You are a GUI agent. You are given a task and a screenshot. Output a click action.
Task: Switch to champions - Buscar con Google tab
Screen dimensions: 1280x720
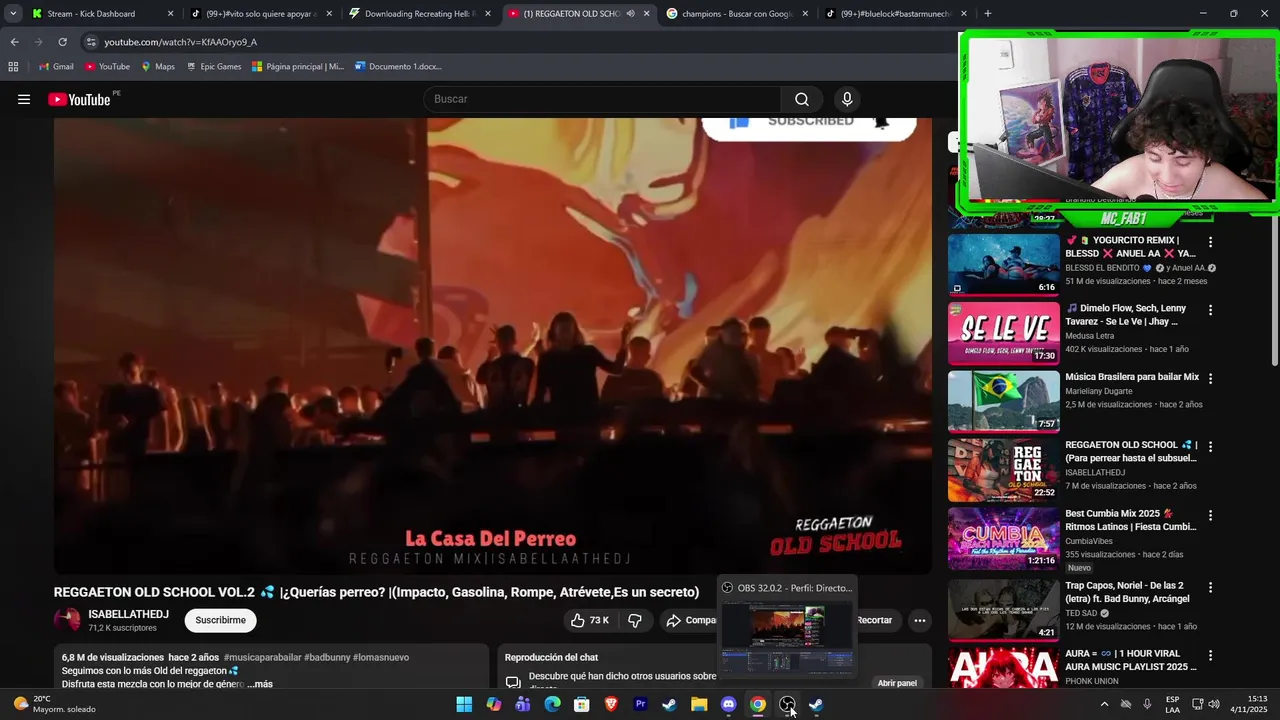tap(738, 14)
